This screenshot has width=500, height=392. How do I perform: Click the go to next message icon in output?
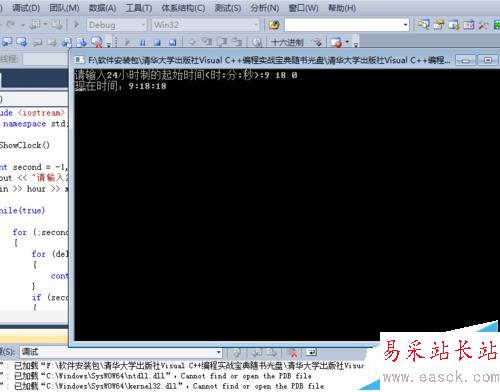pyautogui.click(x=273, y=352)
